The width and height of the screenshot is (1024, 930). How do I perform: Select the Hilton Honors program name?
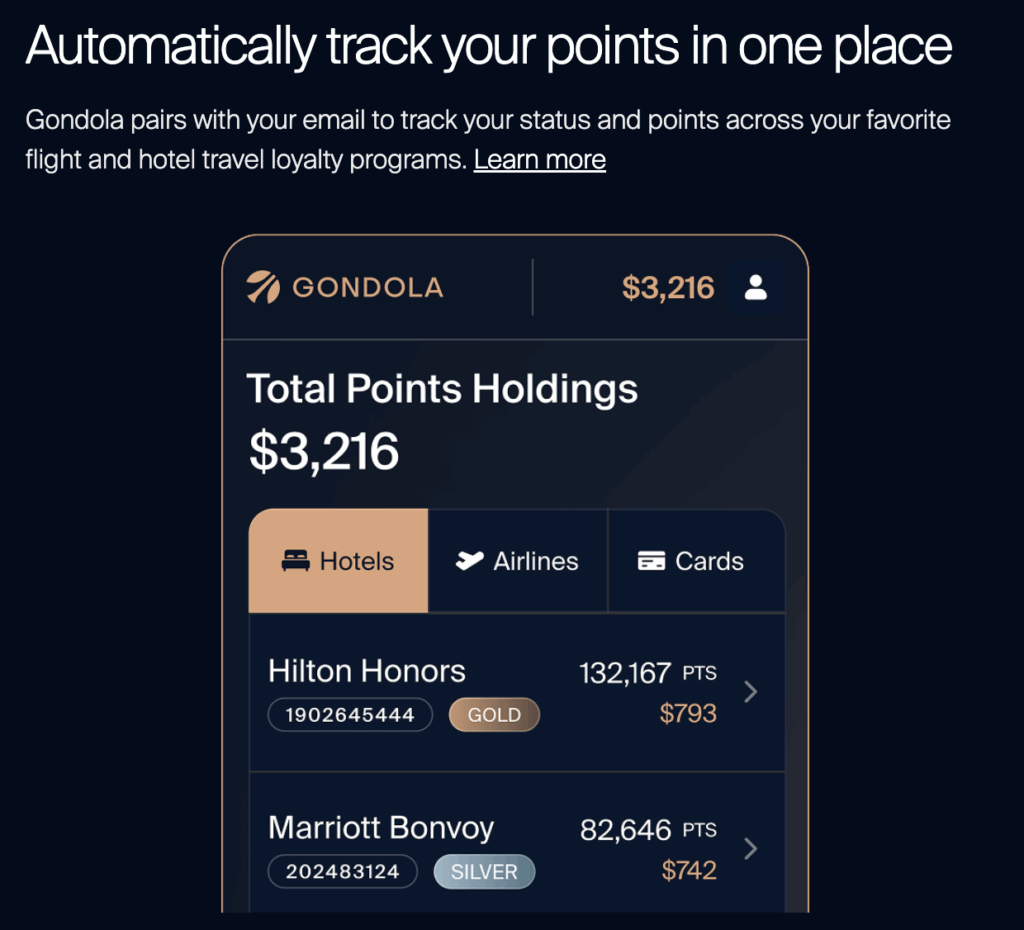click(367, 671)
